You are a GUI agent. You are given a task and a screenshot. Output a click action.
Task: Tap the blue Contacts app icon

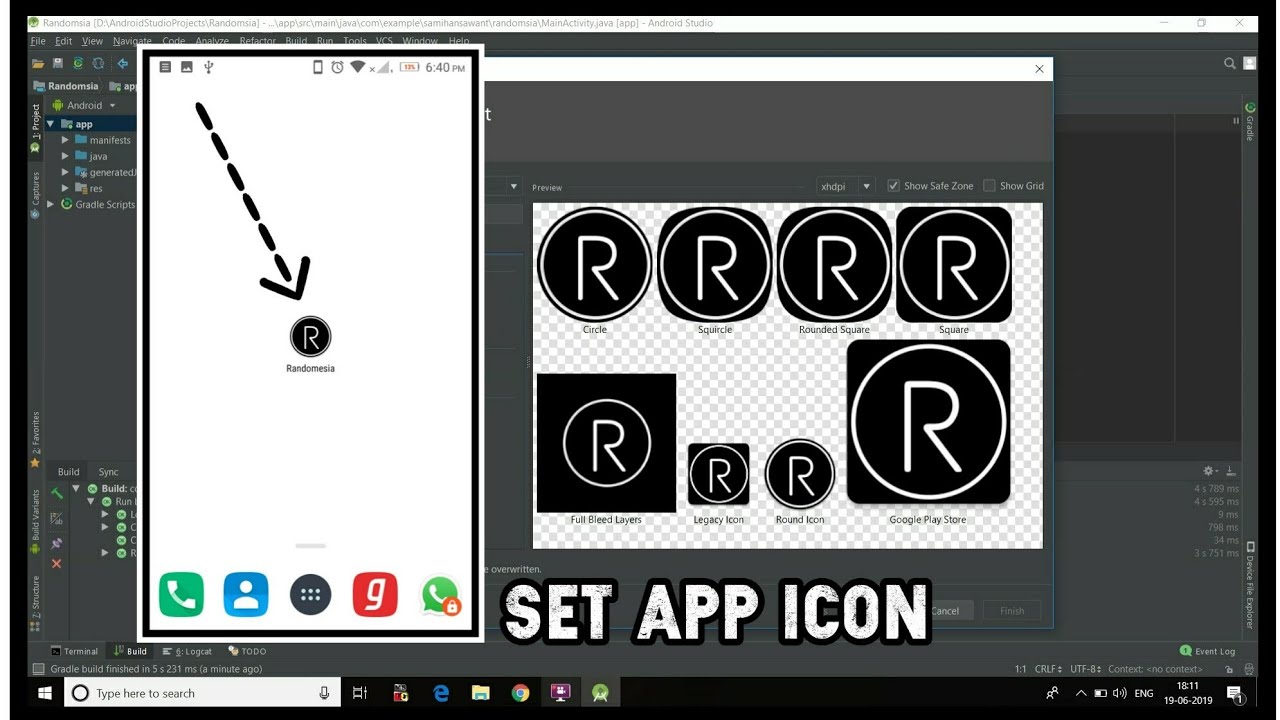246,594
